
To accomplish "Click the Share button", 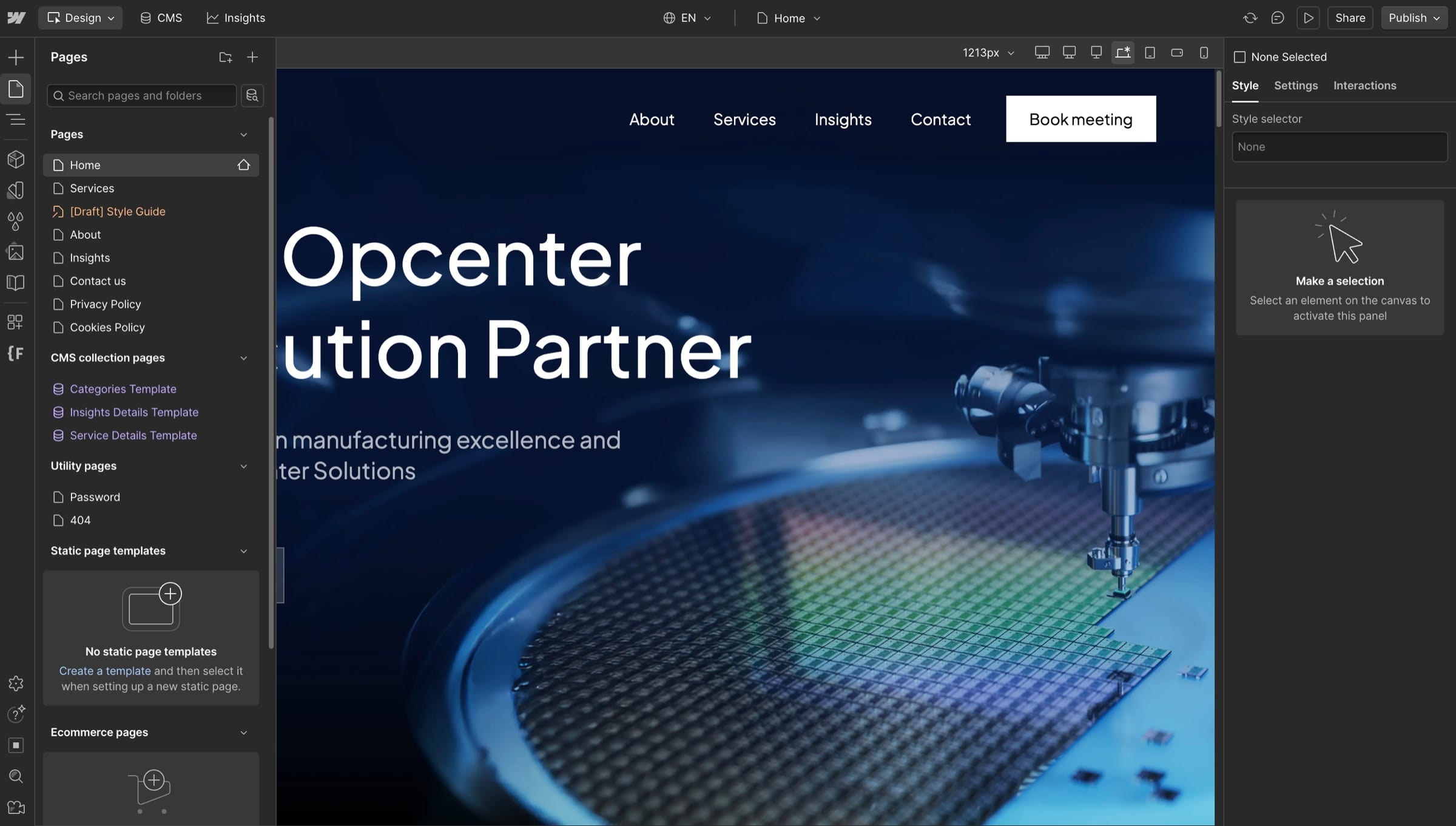I will coord(1350,18).
